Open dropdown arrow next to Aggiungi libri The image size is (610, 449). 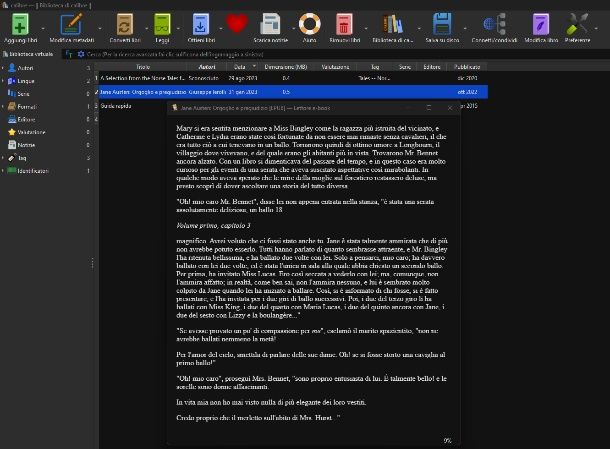click(43, 28)
